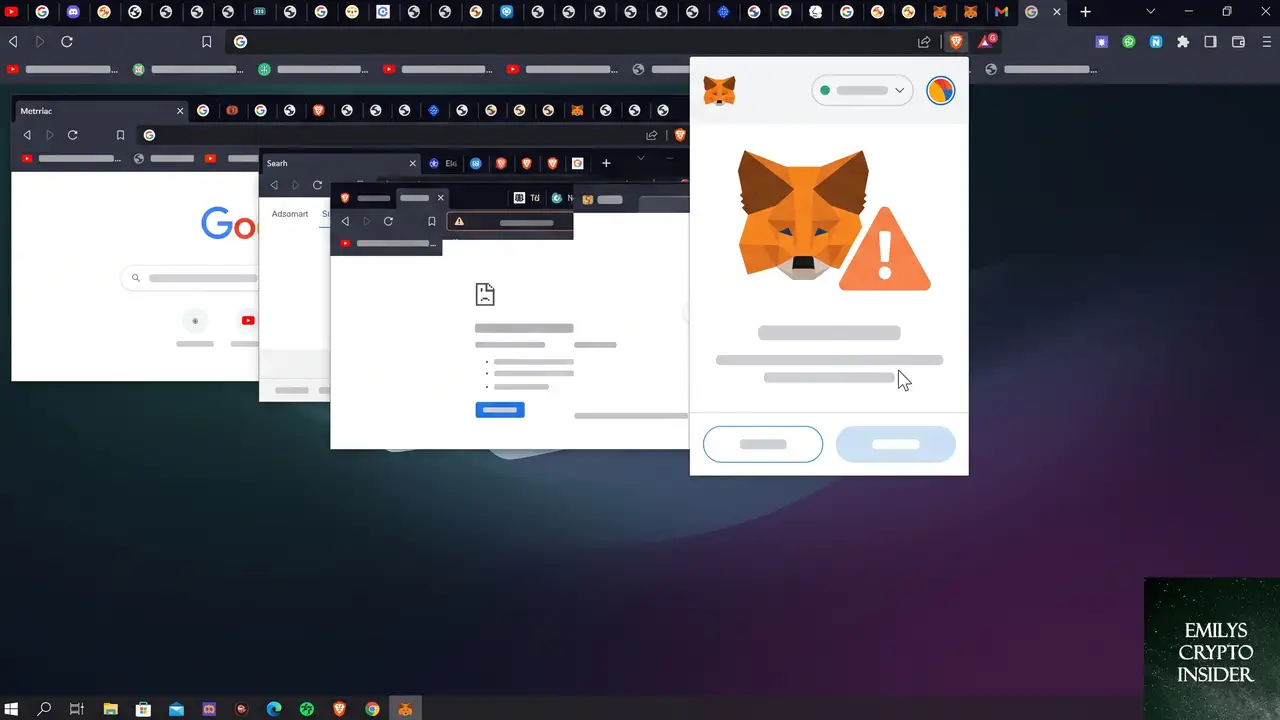1280x720 pixels.
Task: Reload the page in the Searh window
Action: [x=318, y=185]
